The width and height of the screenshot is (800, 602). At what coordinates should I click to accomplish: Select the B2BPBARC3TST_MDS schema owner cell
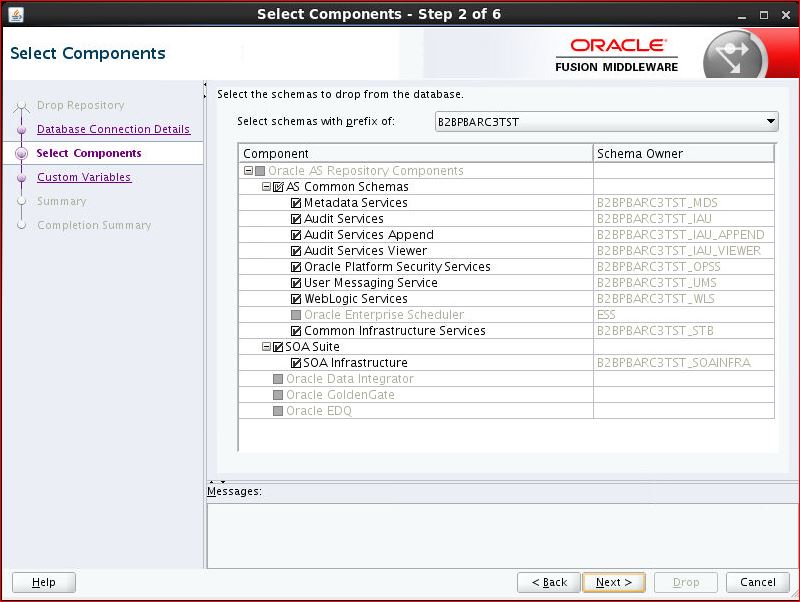point(684,203)
